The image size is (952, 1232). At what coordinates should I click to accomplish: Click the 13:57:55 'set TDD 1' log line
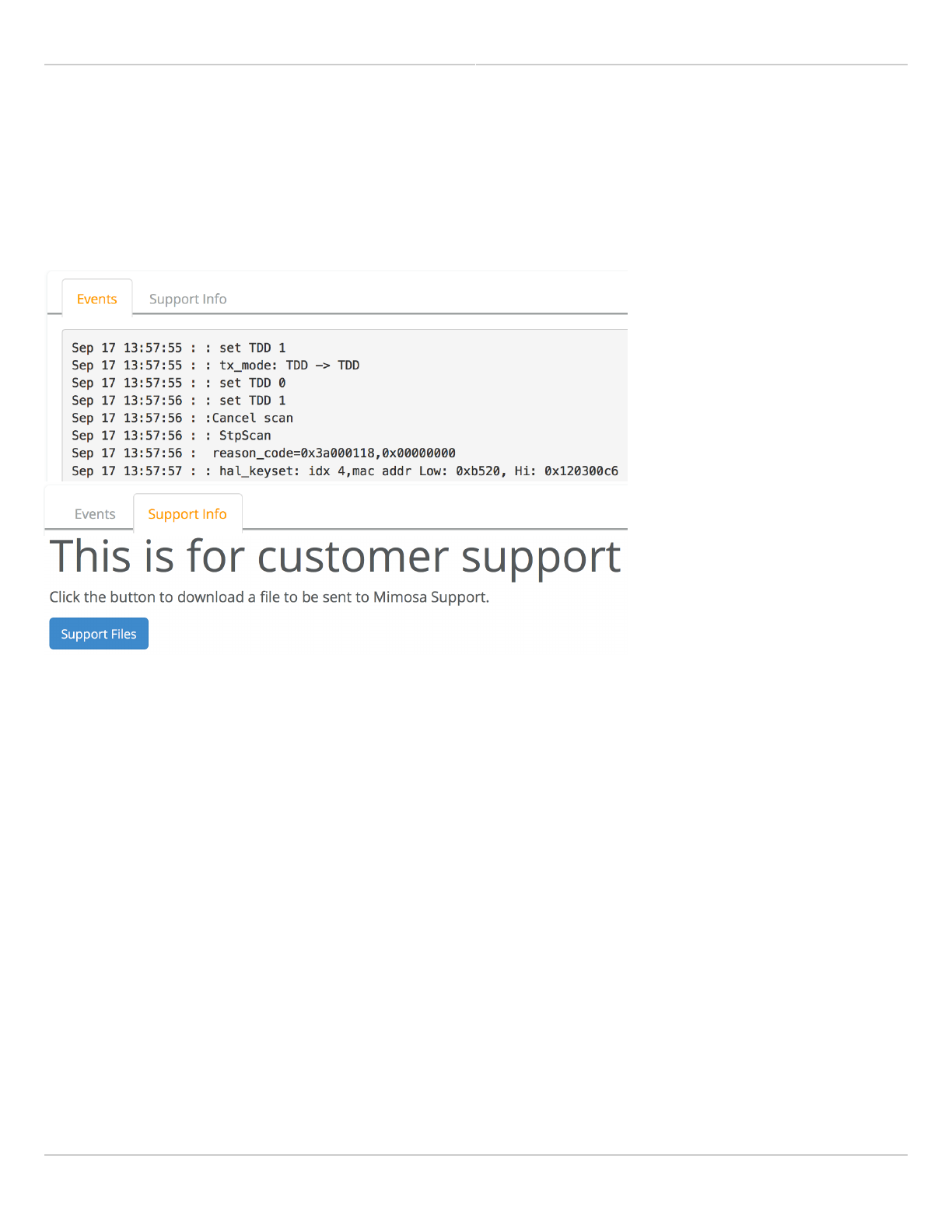(179, 348)
